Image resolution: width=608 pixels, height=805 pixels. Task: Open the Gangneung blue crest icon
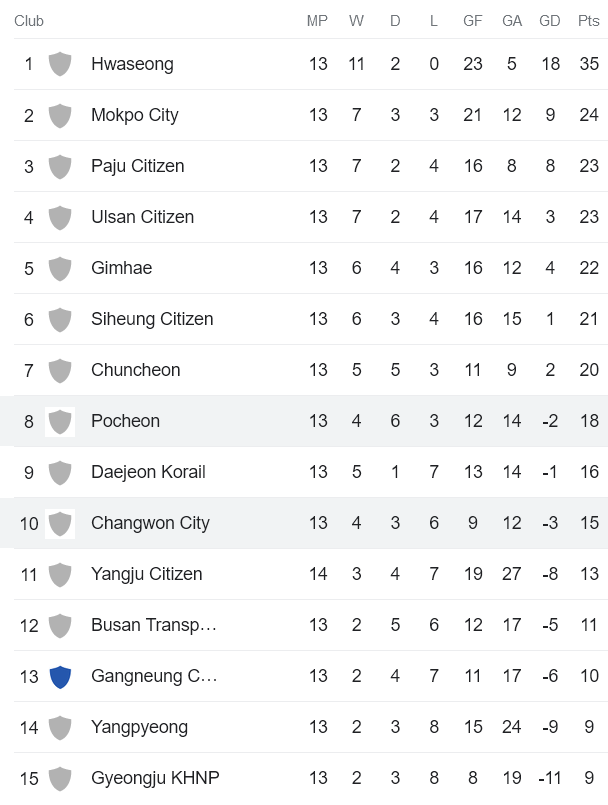click(60, 676)
